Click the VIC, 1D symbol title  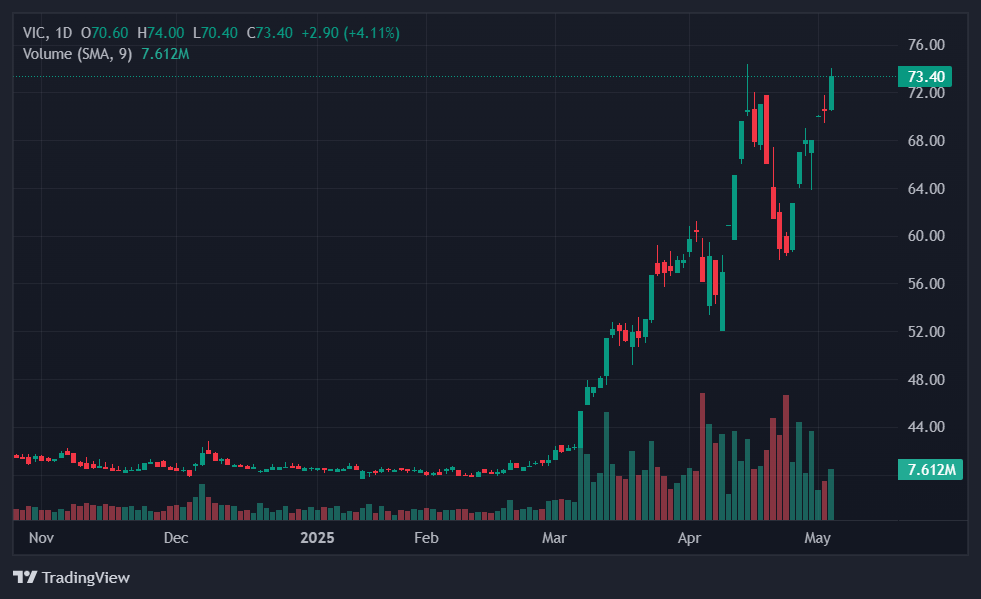click(x=48, y=33)
